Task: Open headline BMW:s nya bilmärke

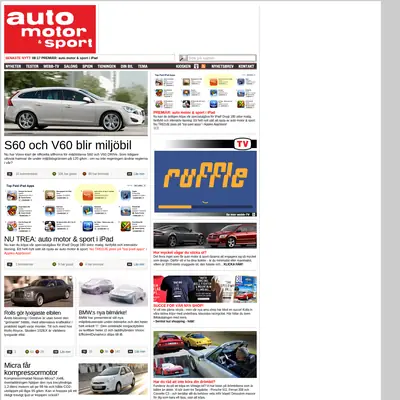Action: pos(103,313)
